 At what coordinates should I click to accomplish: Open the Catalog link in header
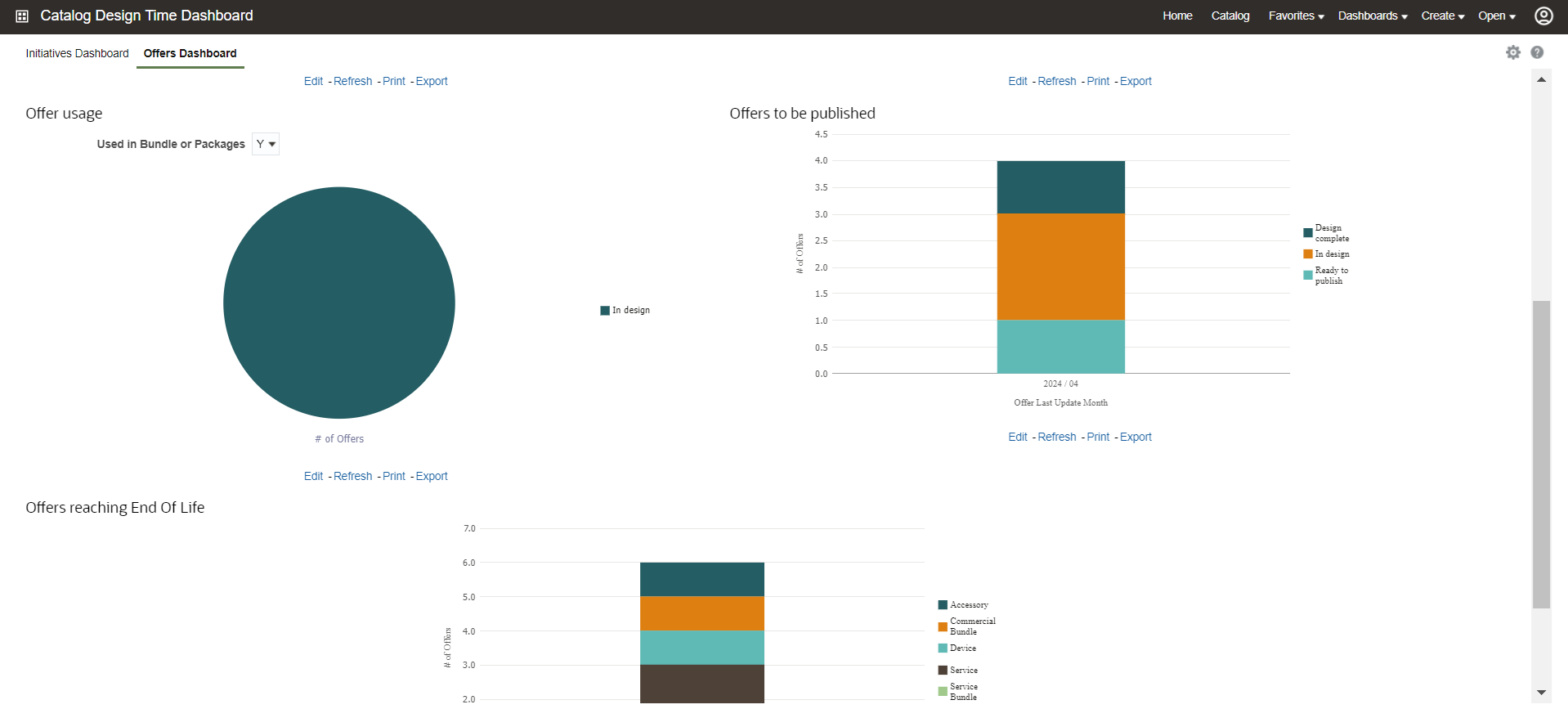tap(1230, 16)
